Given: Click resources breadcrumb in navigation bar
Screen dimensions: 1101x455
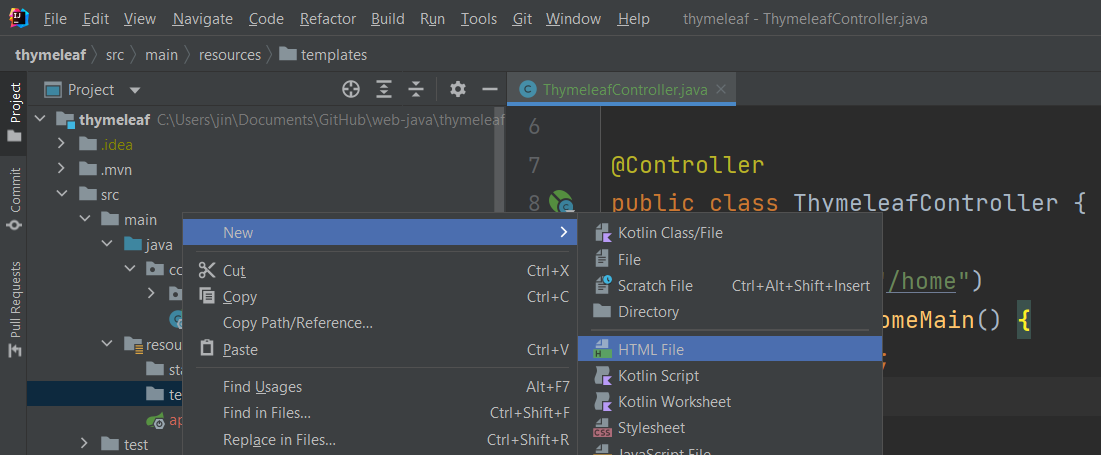Looking at the screenshot, I should point(230,54).
